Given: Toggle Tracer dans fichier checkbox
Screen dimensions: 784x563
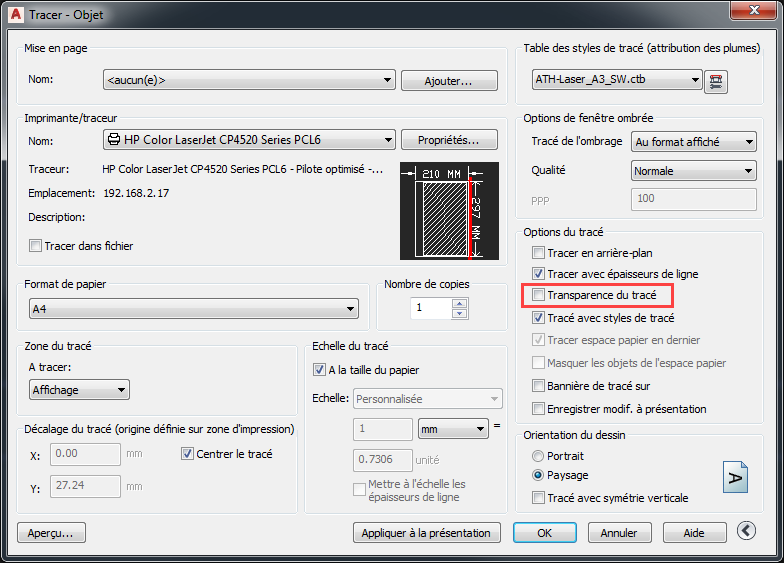Looking at the screenshot, I should 36,246.
